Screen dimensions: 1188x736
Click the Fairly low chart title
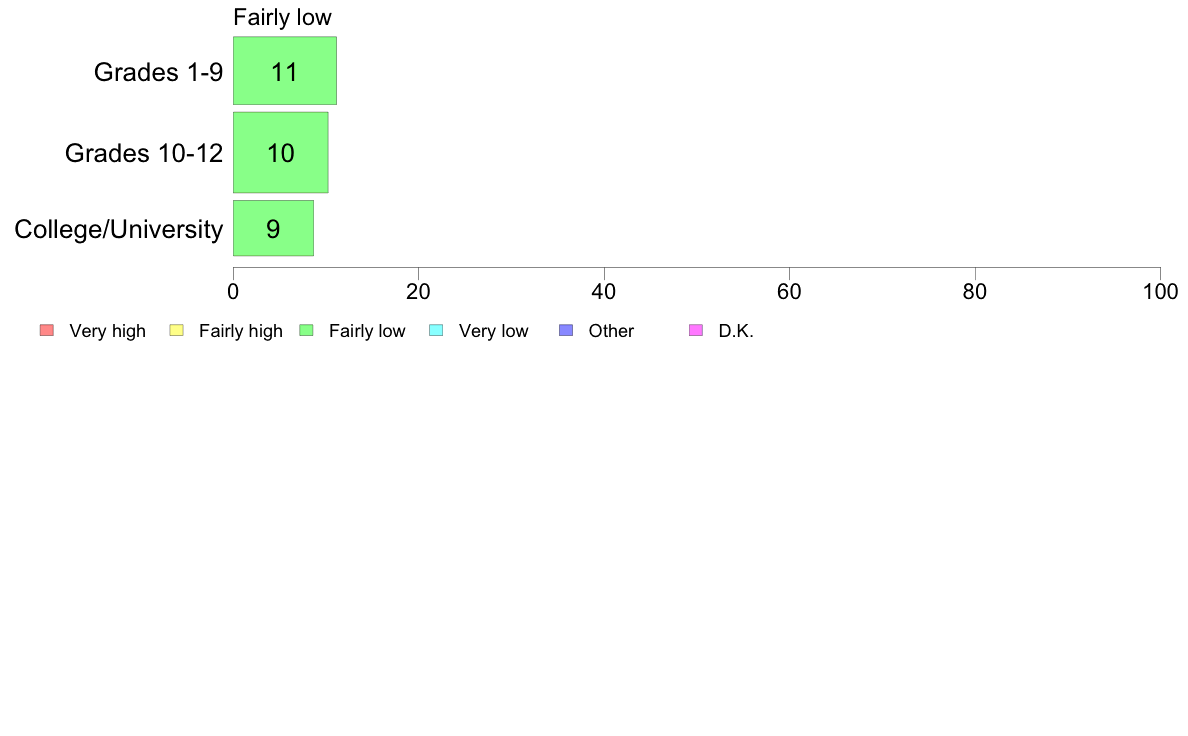pos(283,17)
